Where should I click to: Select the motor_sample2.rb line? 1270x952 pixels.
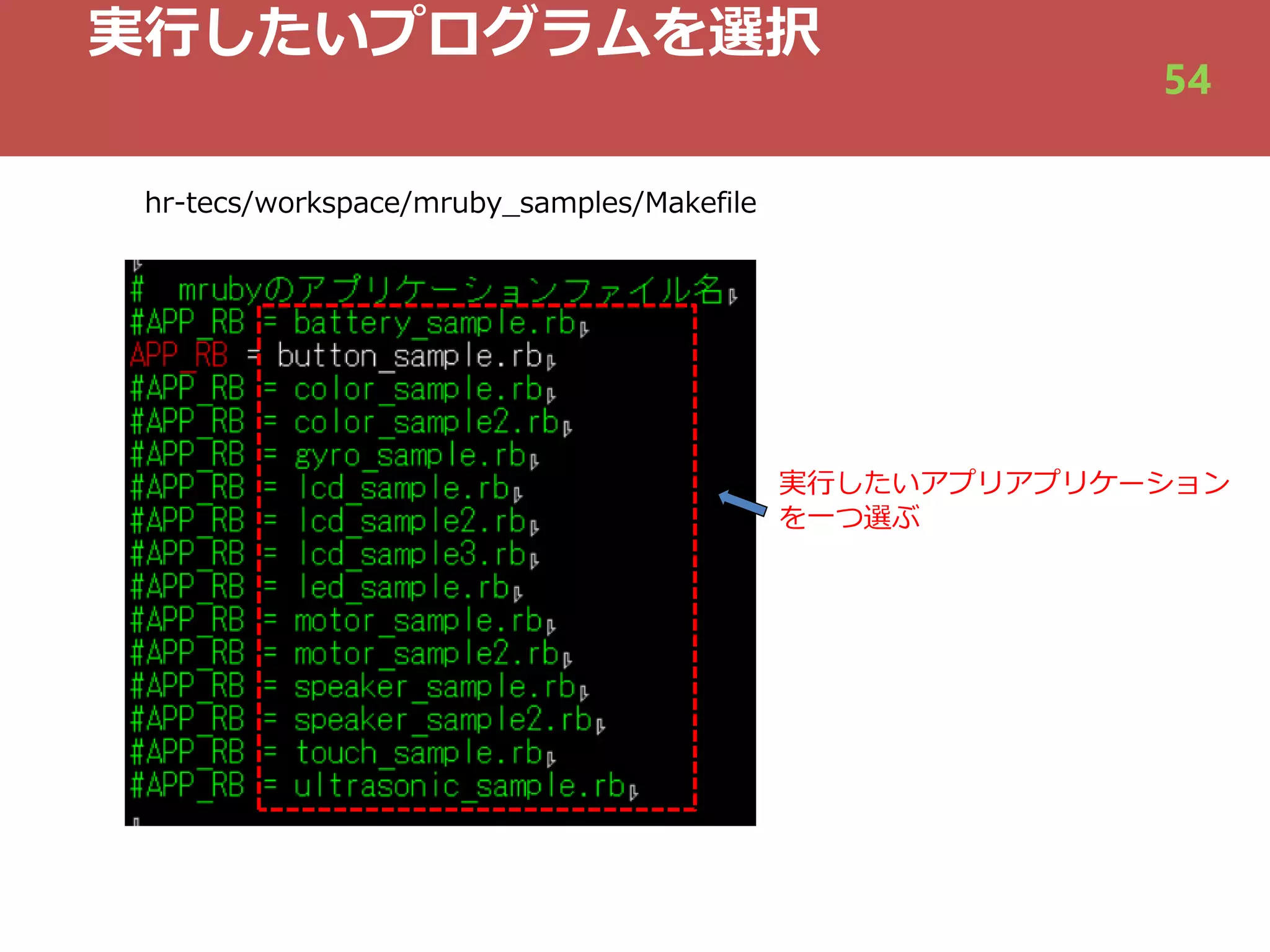coord(351,654)
